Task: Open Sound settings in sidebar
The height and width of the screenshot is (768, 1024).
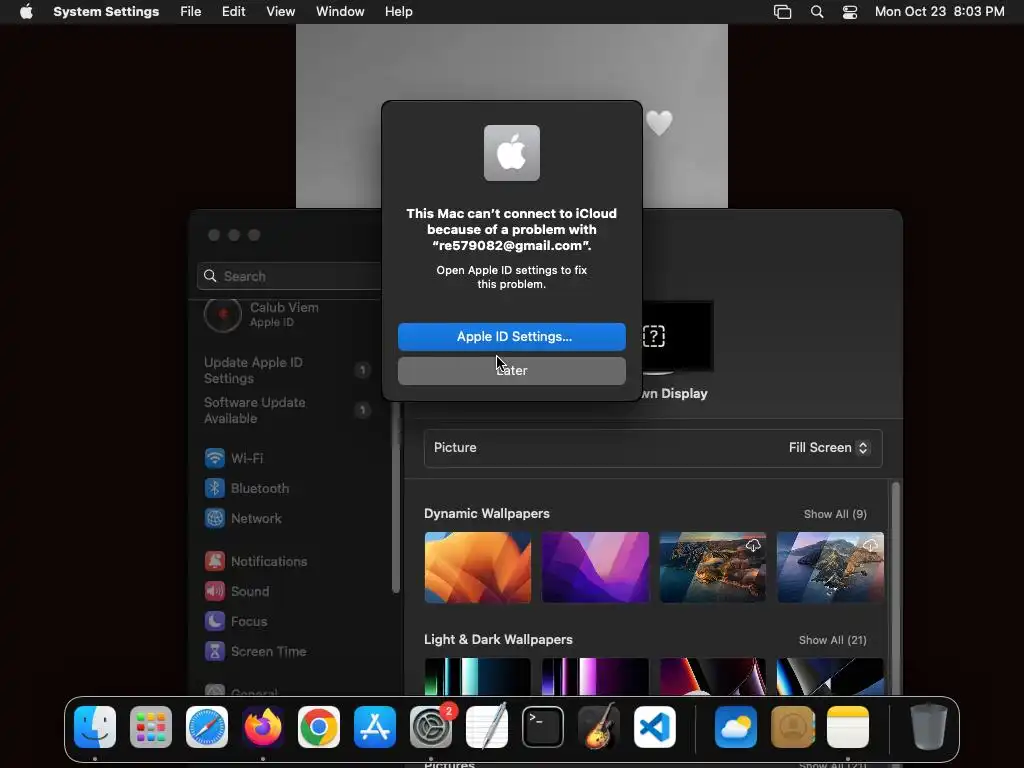Action: point(236,591)
